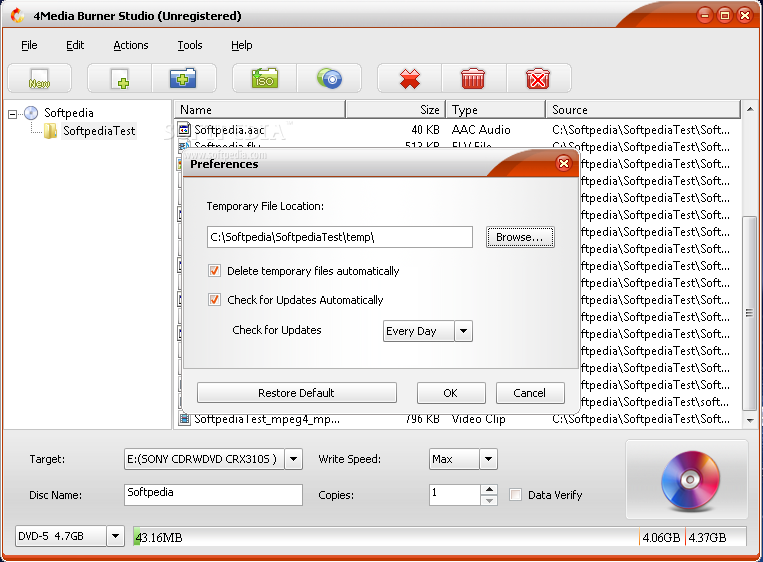Click the SoftpediaTest folder icon
This screenshot has width=763, height=562.
[x=50, y=131]
